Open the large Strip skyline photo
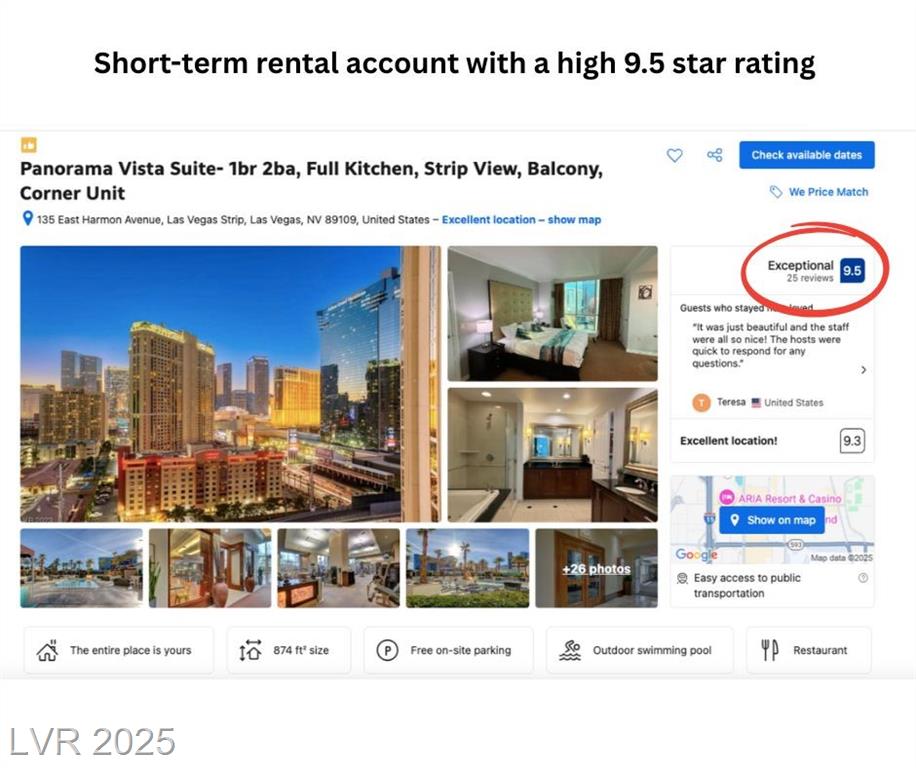916x768 pixels. point(230,384)
